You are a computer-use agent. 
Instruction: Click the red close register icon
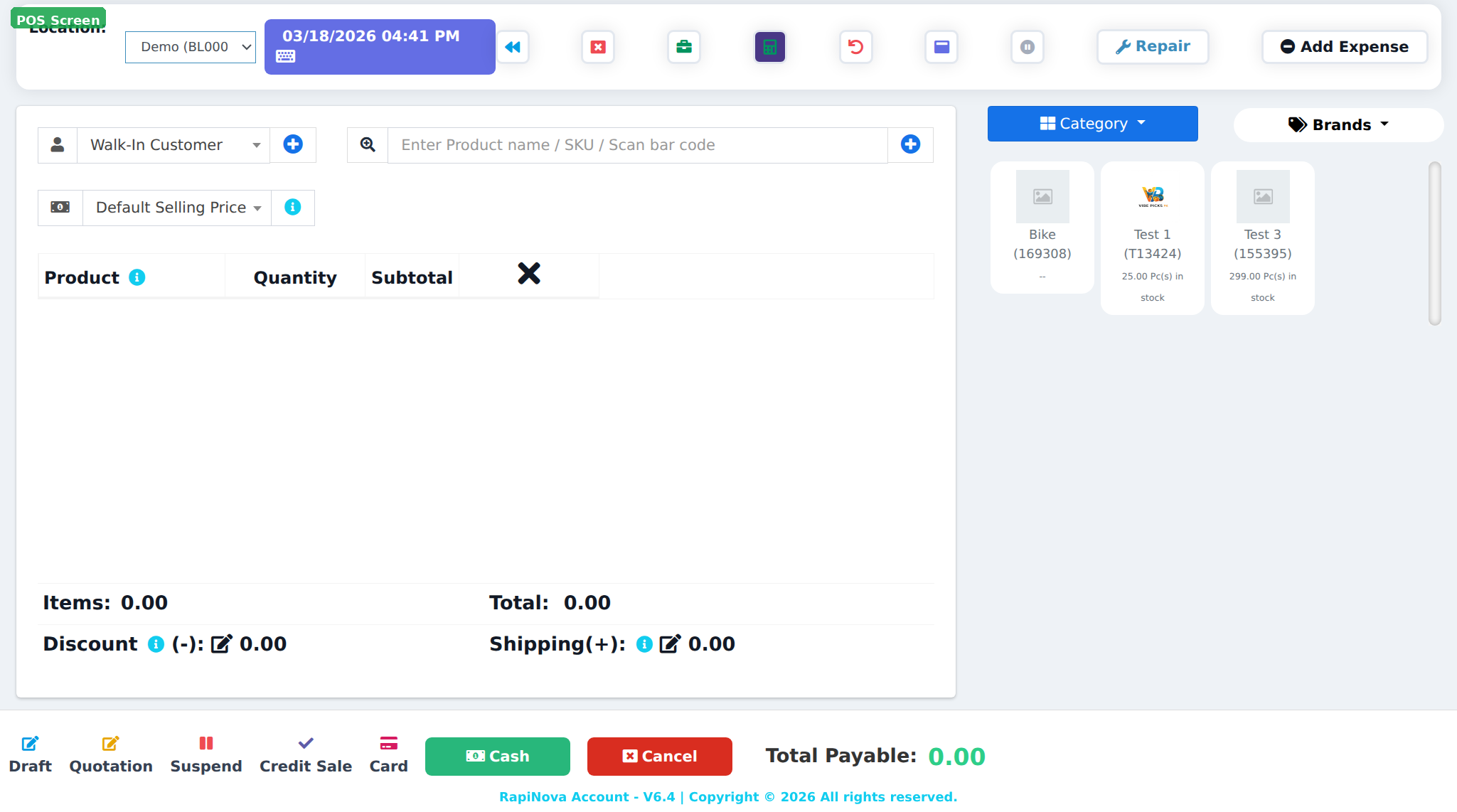pyautogui.click(x=598, y=47)
